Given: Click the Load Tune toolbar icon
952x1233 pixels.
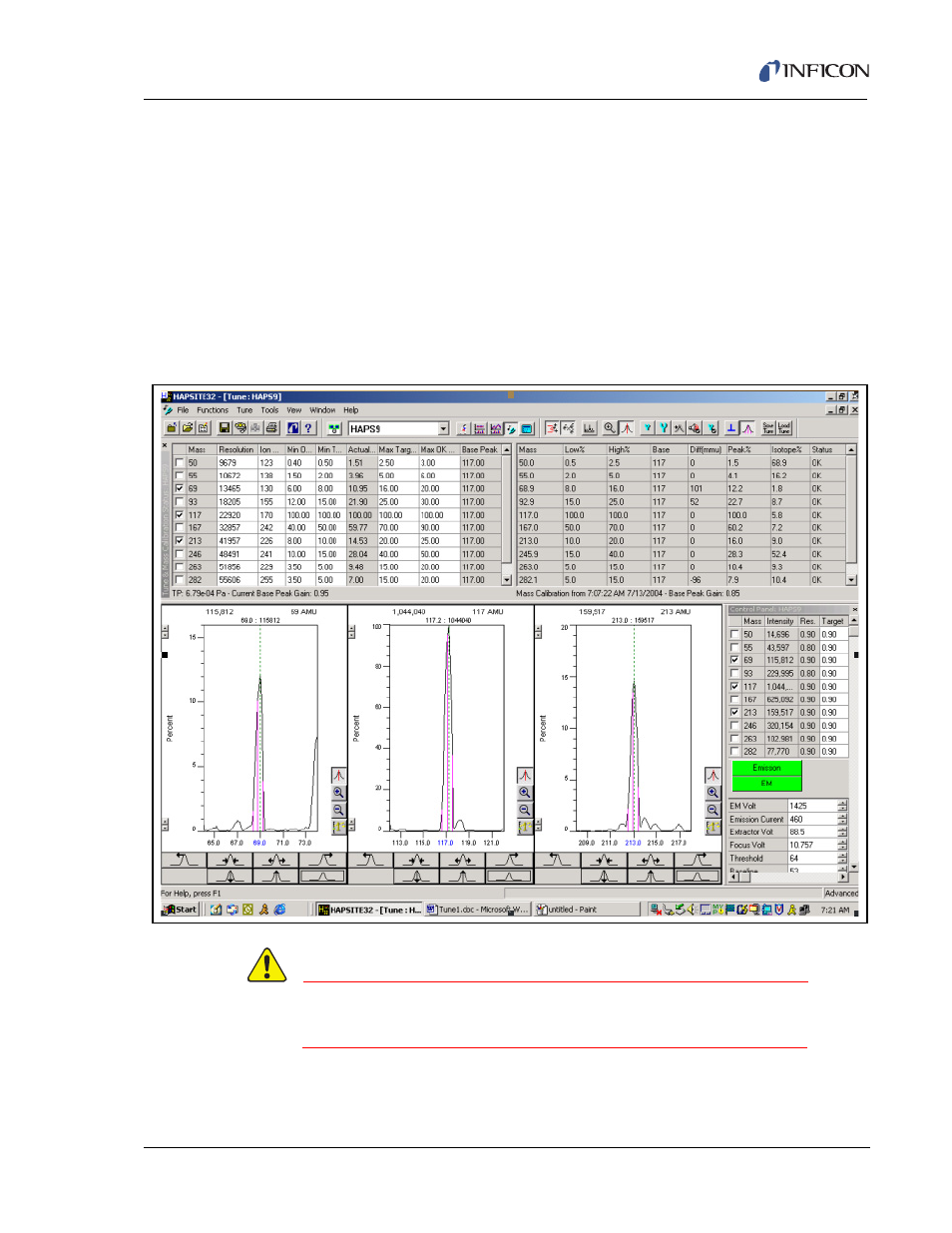Looking at the screenshot, I should (784, 428).
